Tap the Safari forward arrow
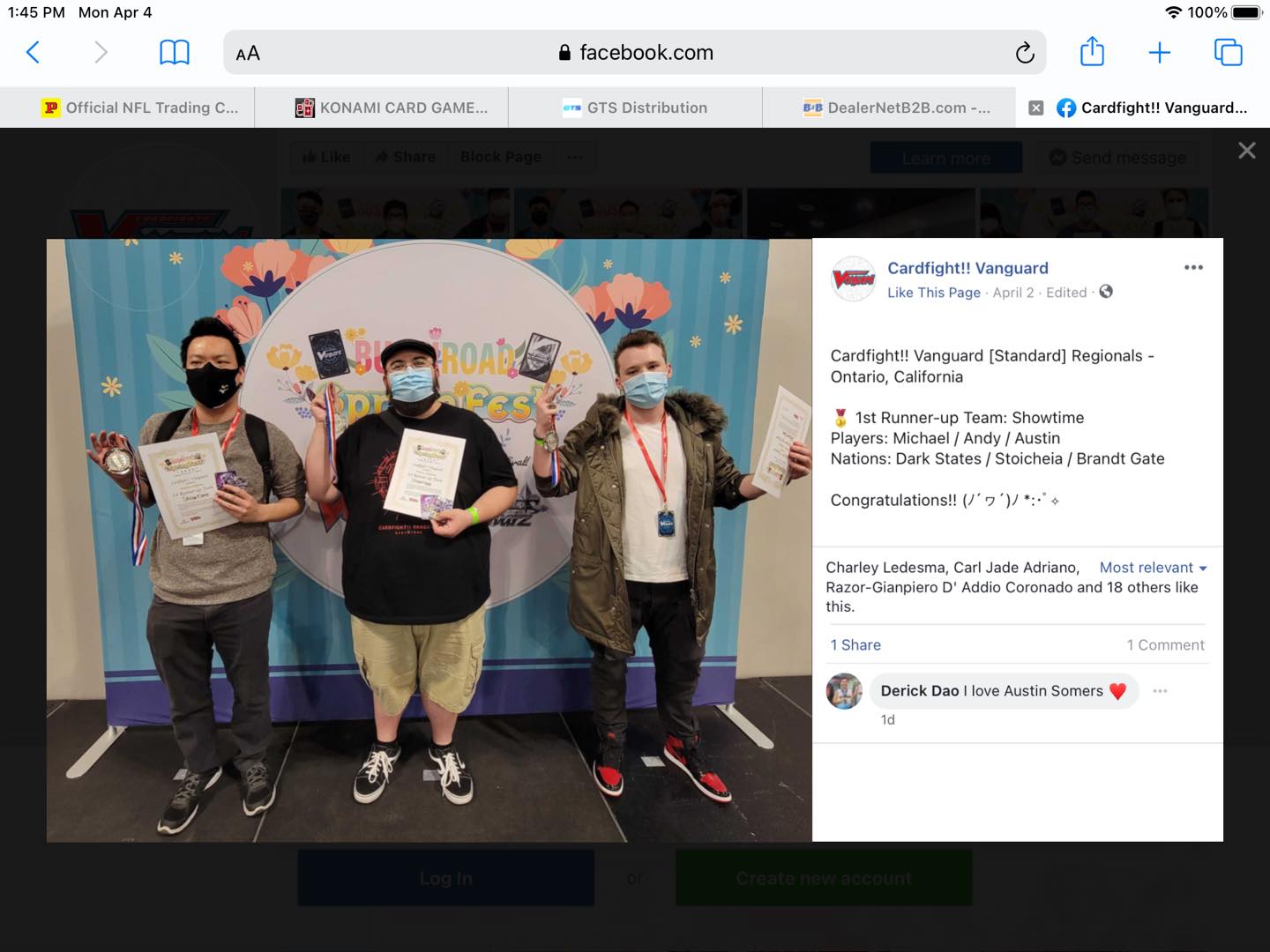 point(101,53)
